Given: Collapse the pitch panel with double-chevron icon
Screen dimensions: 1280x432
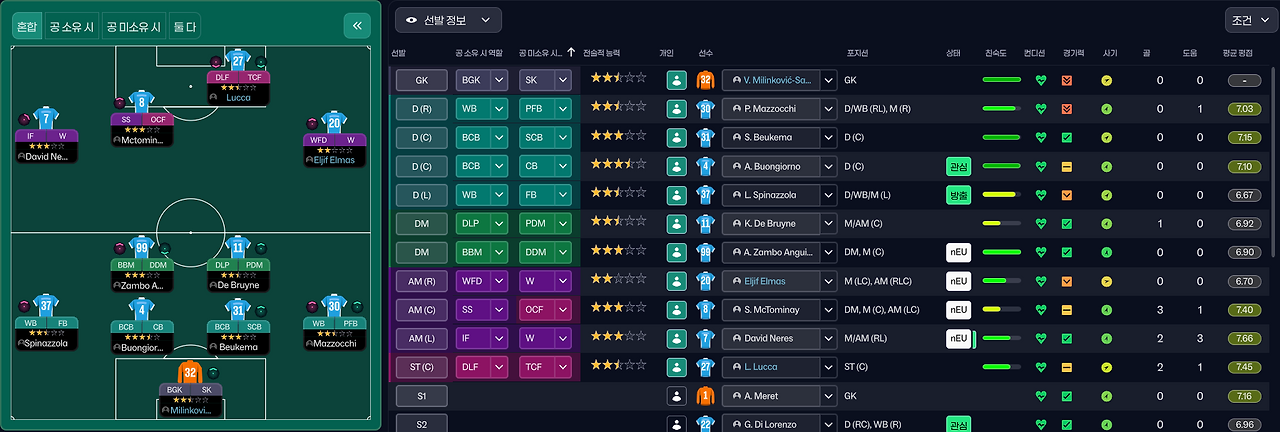Looking at the screenshot, I should pos(357,26).
